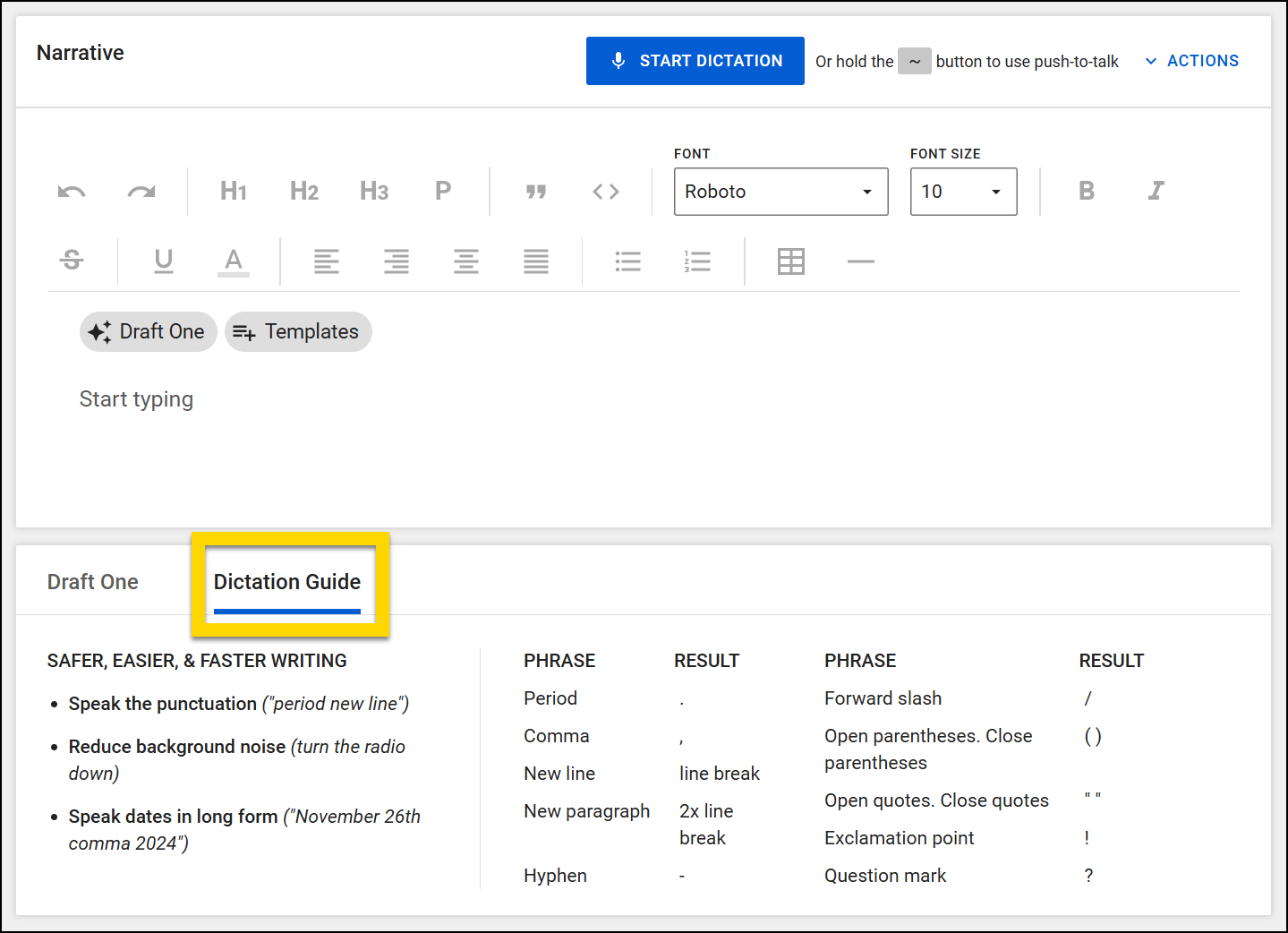Insert a blockquote

pos(535,191)
